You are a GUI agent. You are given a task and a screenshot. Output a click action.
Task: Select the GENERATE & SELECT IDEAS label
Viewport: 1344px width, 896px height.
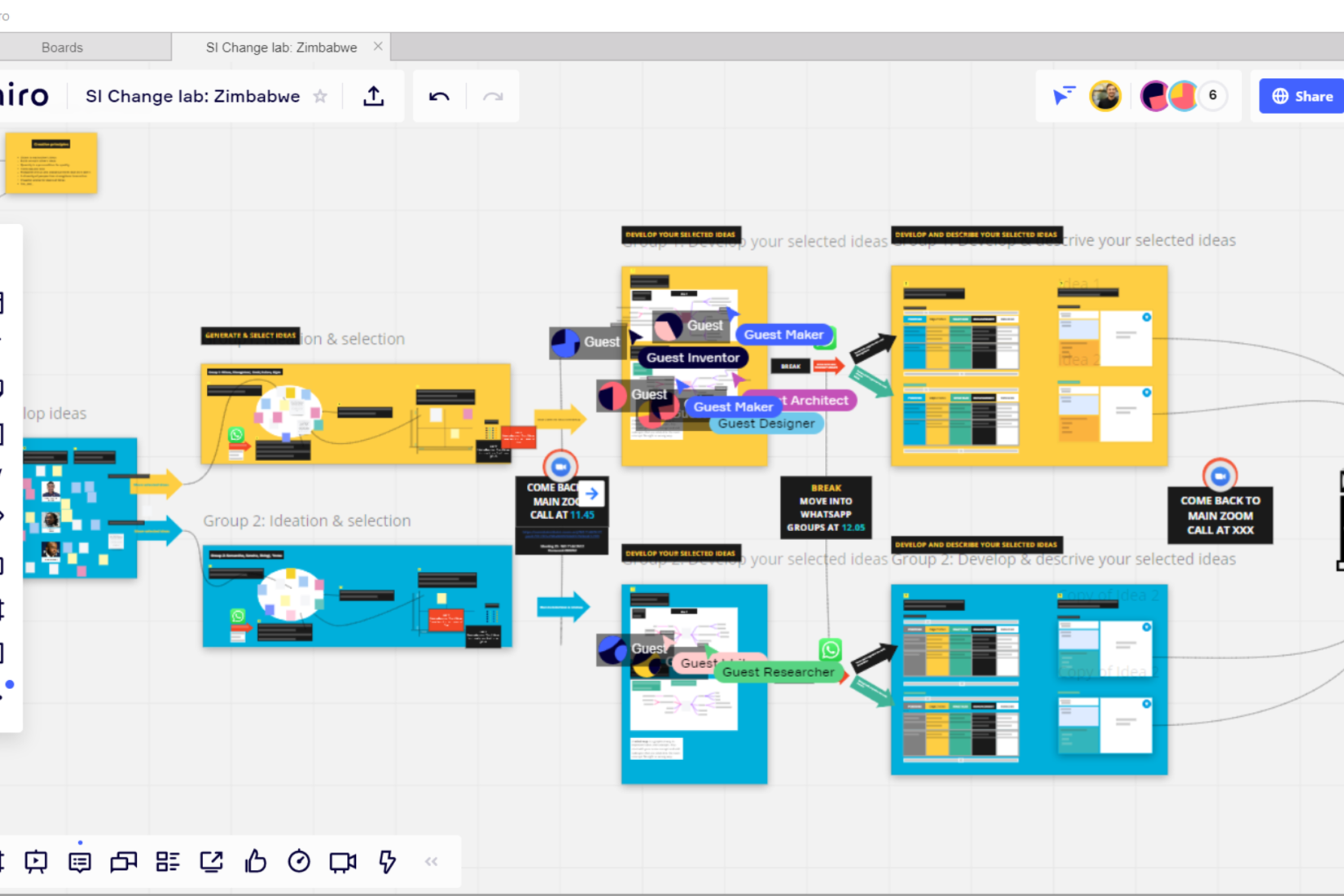(x=250, y=336)
